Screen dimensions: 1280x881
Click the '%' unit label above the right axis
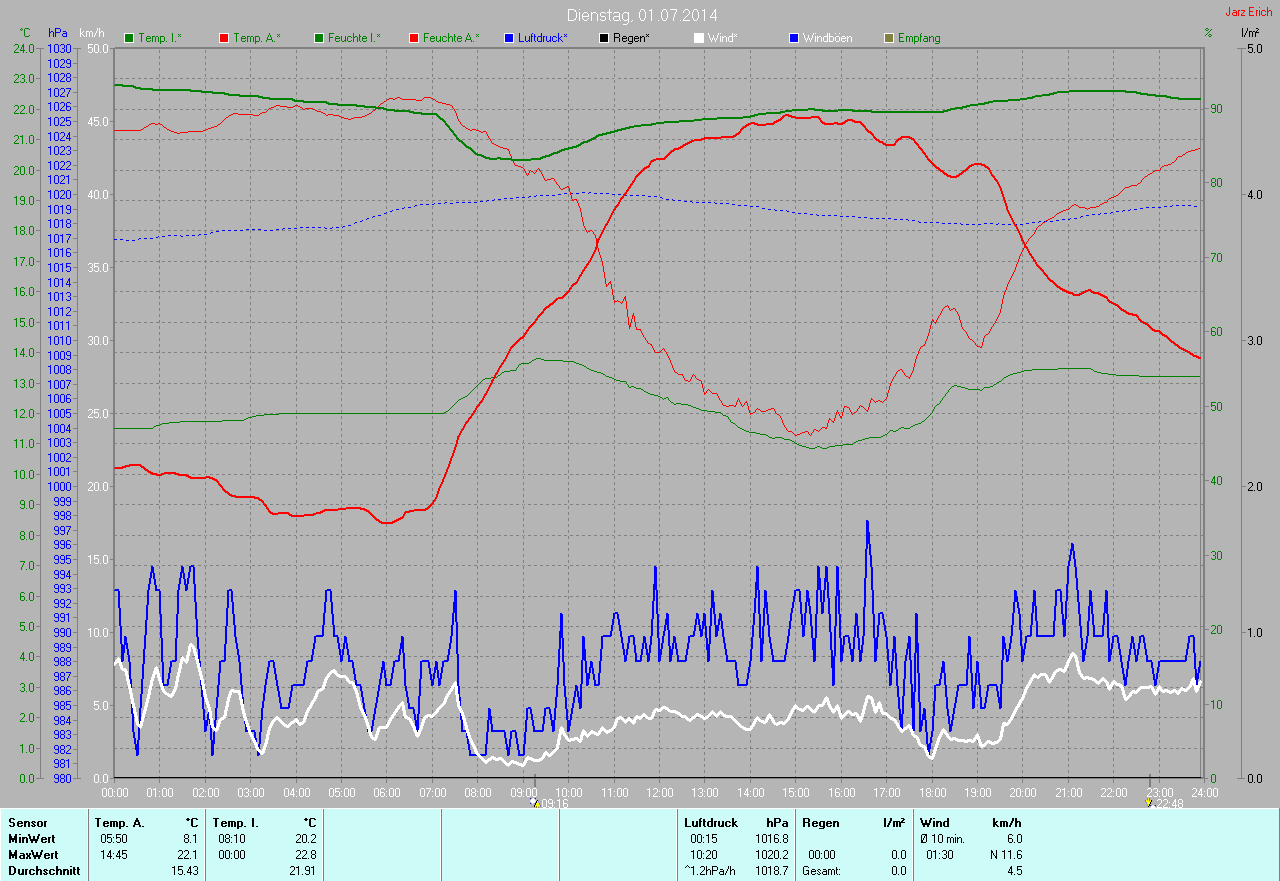[1208, 33]
